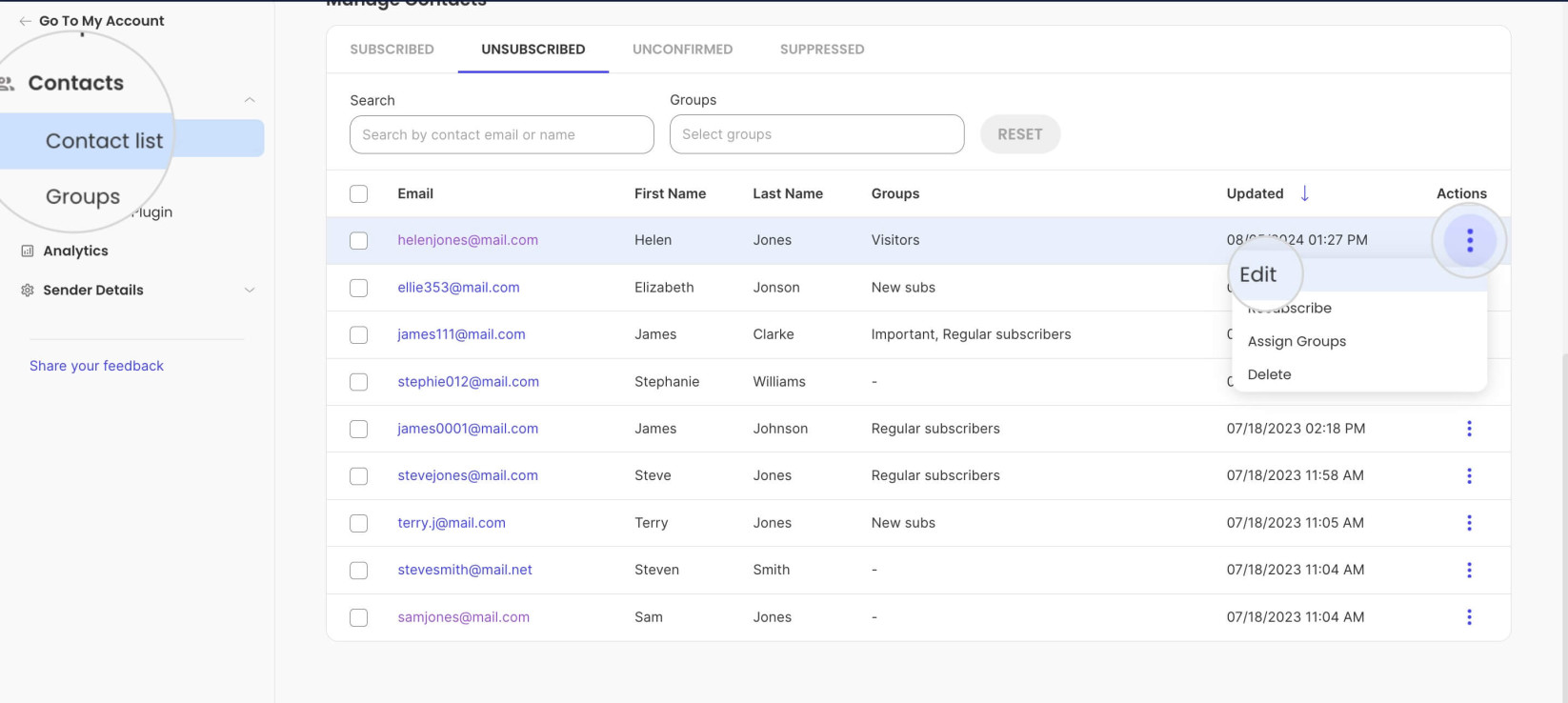The width and height of the screenshot is (1568, 703).
Task: Focus the contact email or name search field
Action: tap(501, 134)
